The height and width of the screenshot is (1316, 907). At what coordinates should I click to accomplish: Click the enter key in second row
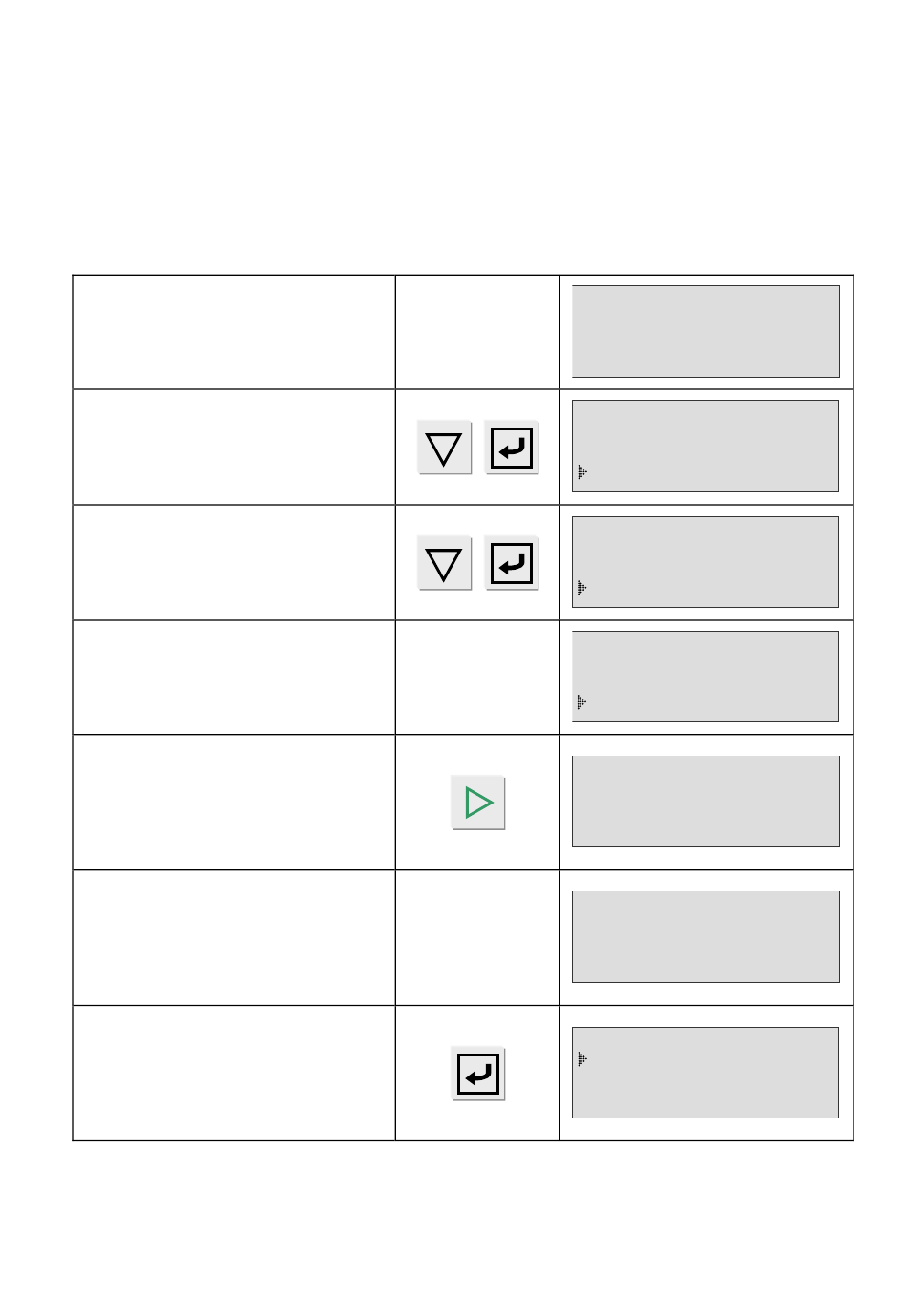pyautogui.click(x=512, y=448)
